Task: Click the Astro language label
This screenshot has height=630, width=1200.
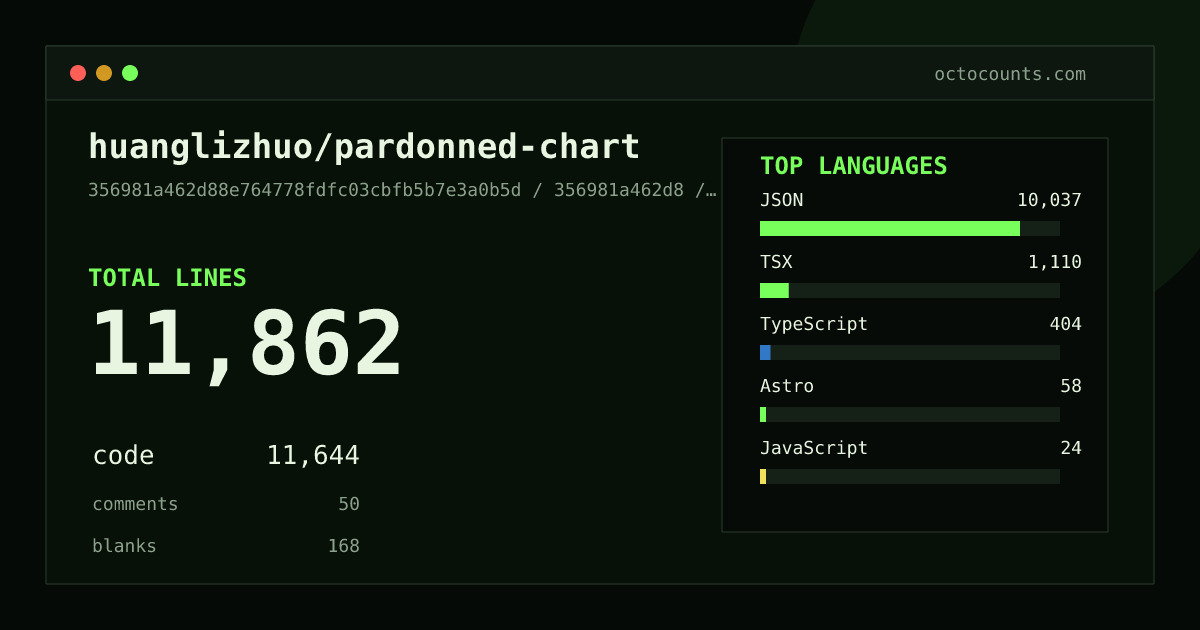Action: click(x=787, y=386)
